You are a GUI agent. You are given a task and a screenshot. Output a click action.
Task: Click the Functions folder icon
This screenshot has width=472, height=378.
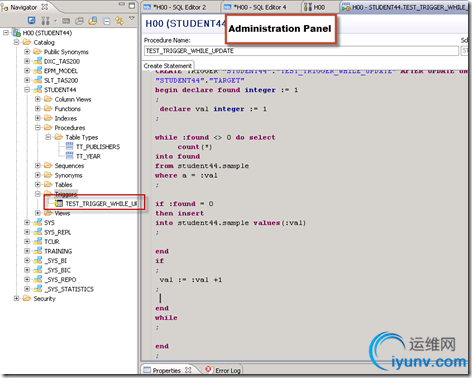48,109
